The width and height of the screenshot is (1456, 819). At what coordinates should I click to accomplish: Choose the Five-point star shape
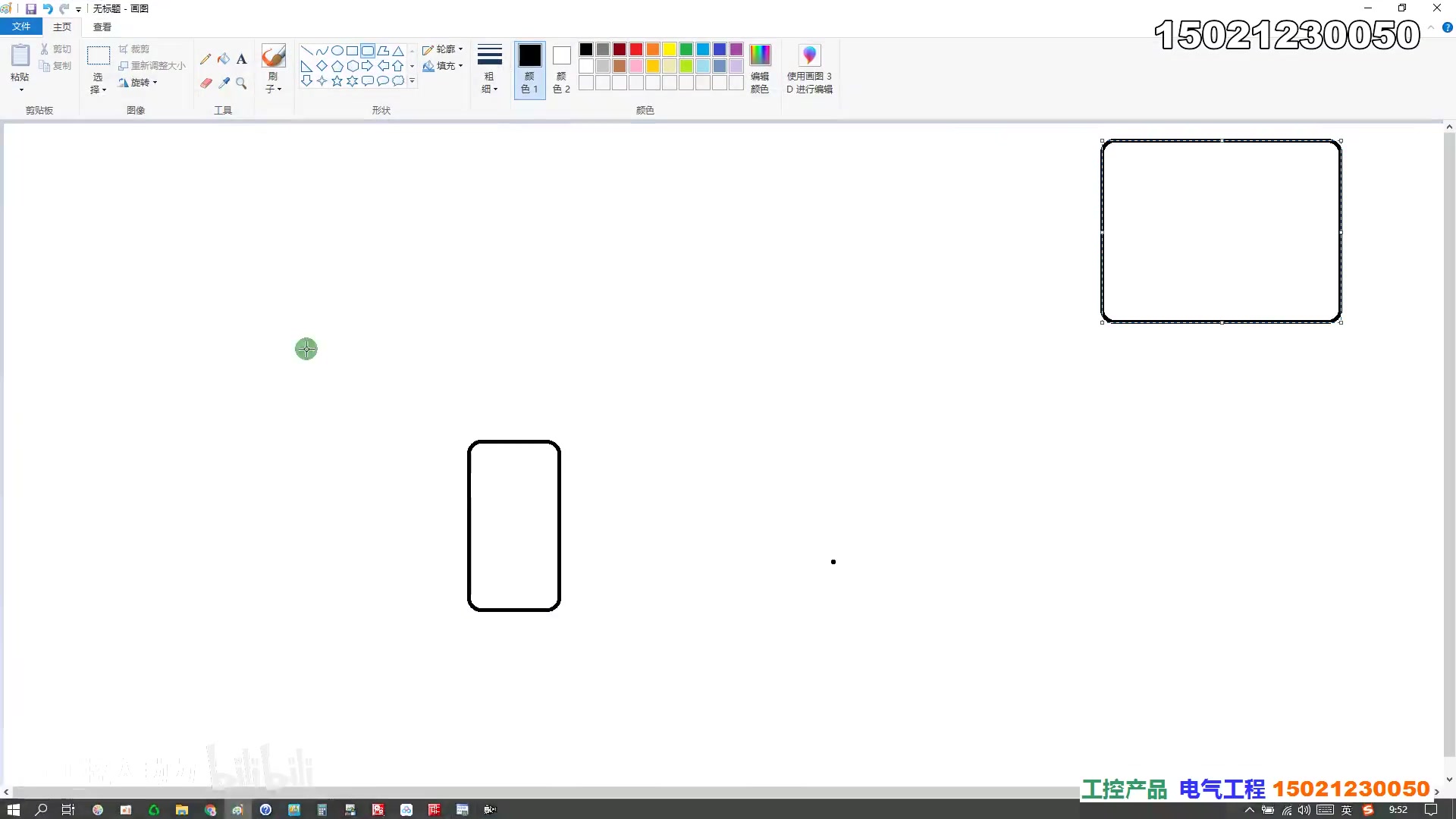point(337,81)
